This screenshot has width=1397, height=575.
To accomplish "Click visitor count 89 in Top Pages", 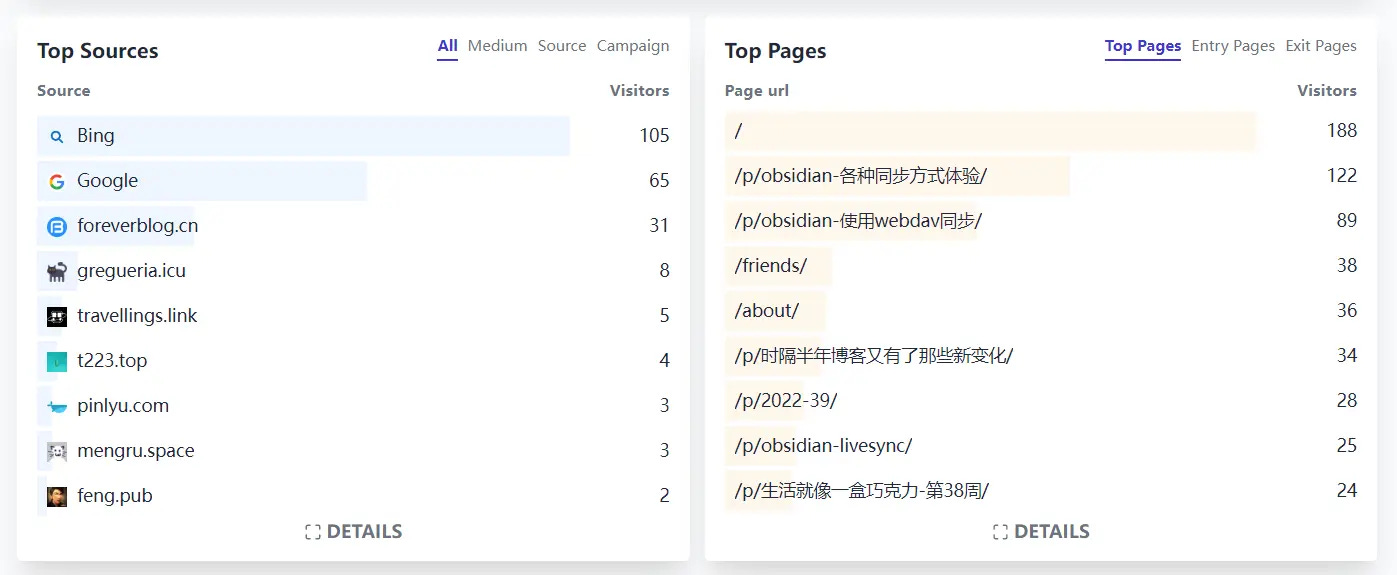I will (x=1346, y=221).
